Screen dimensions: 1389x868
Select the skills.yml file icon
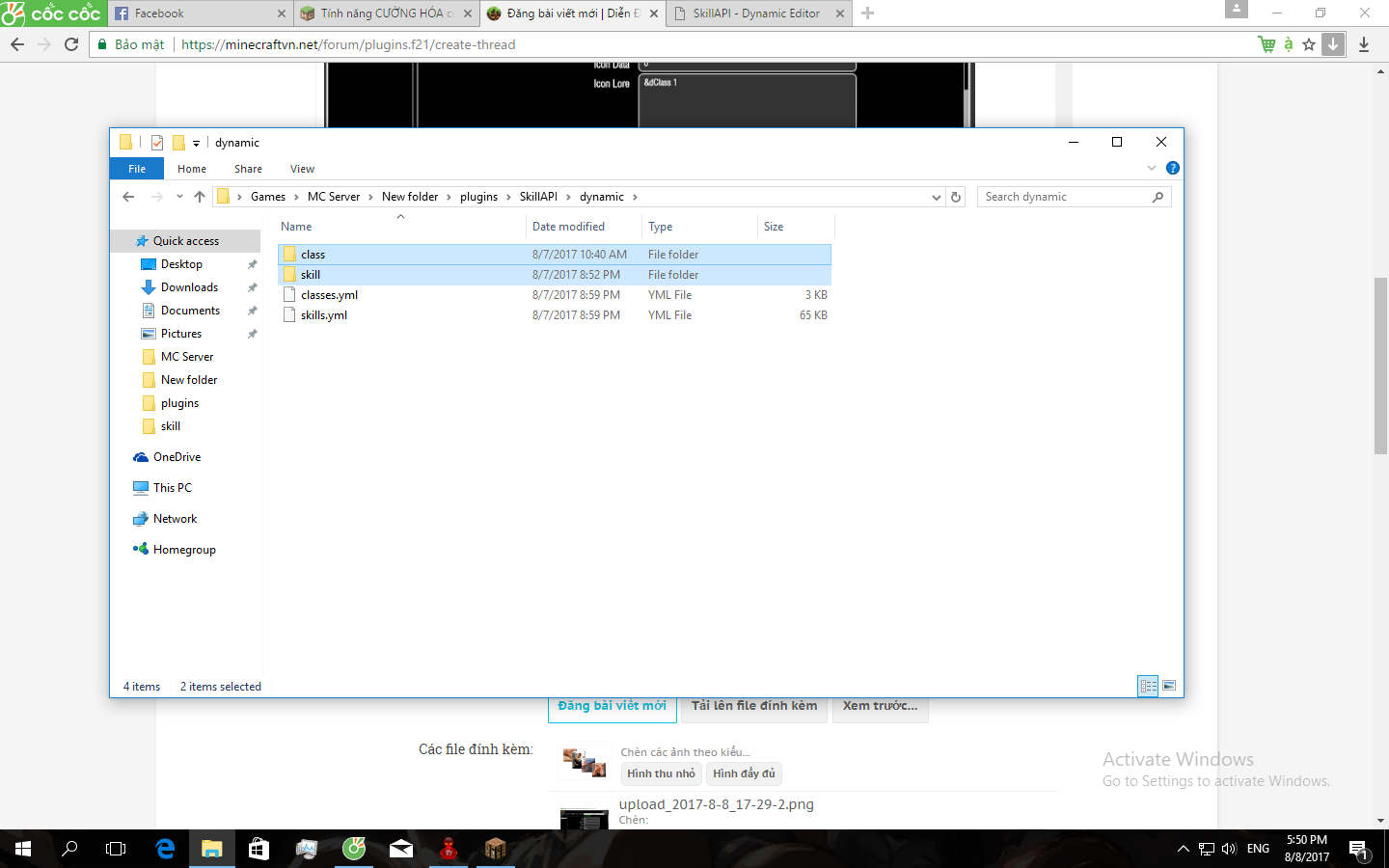click(289, 315)
